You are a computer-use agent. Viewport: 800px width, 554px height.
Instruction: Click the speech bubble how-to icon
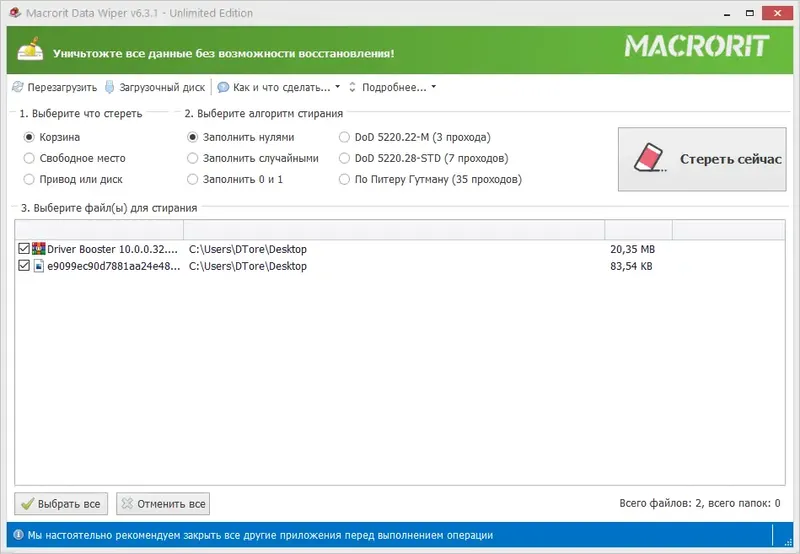coord(223,87)
